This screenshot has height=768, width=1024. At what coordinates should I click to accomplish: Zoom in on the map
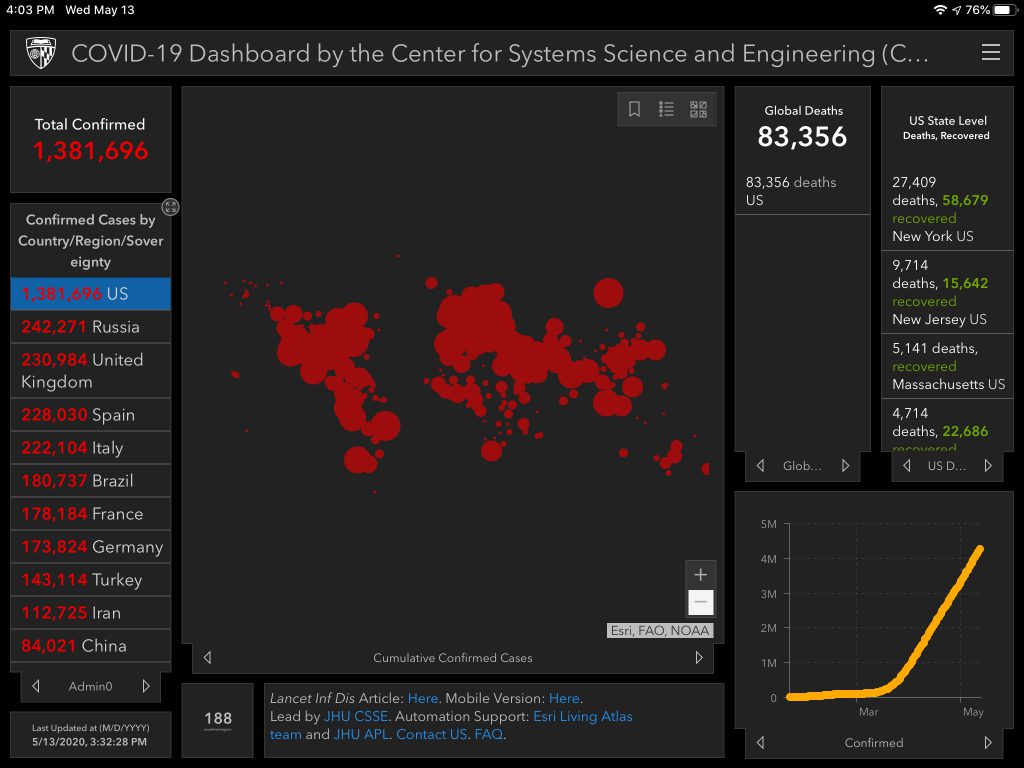[700, 575]
